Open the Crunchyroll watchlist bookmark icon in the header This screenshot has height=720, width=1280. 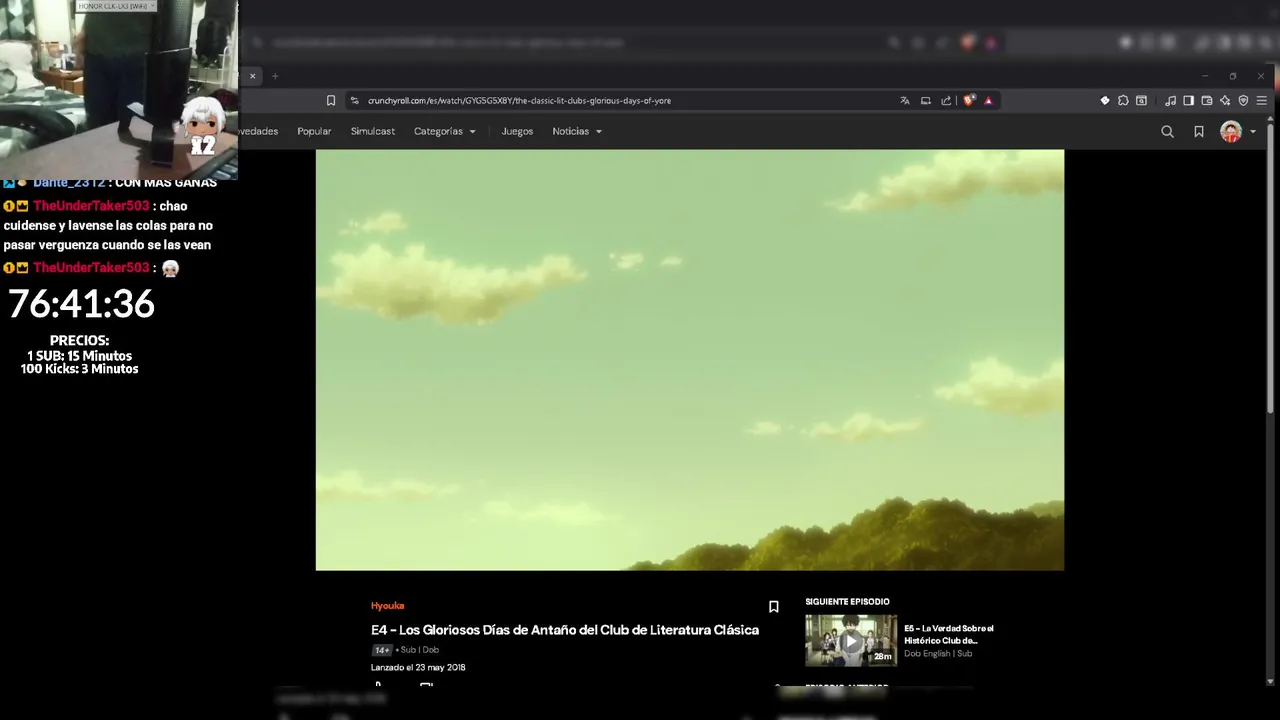click(1199, 131)
